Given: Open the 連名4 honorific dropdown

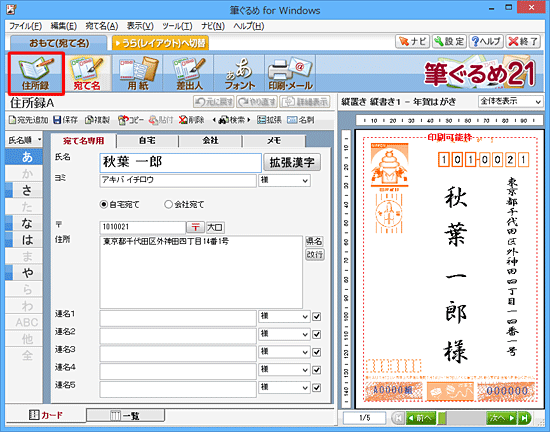Looking at the screenshot, I should click(284, 370).
